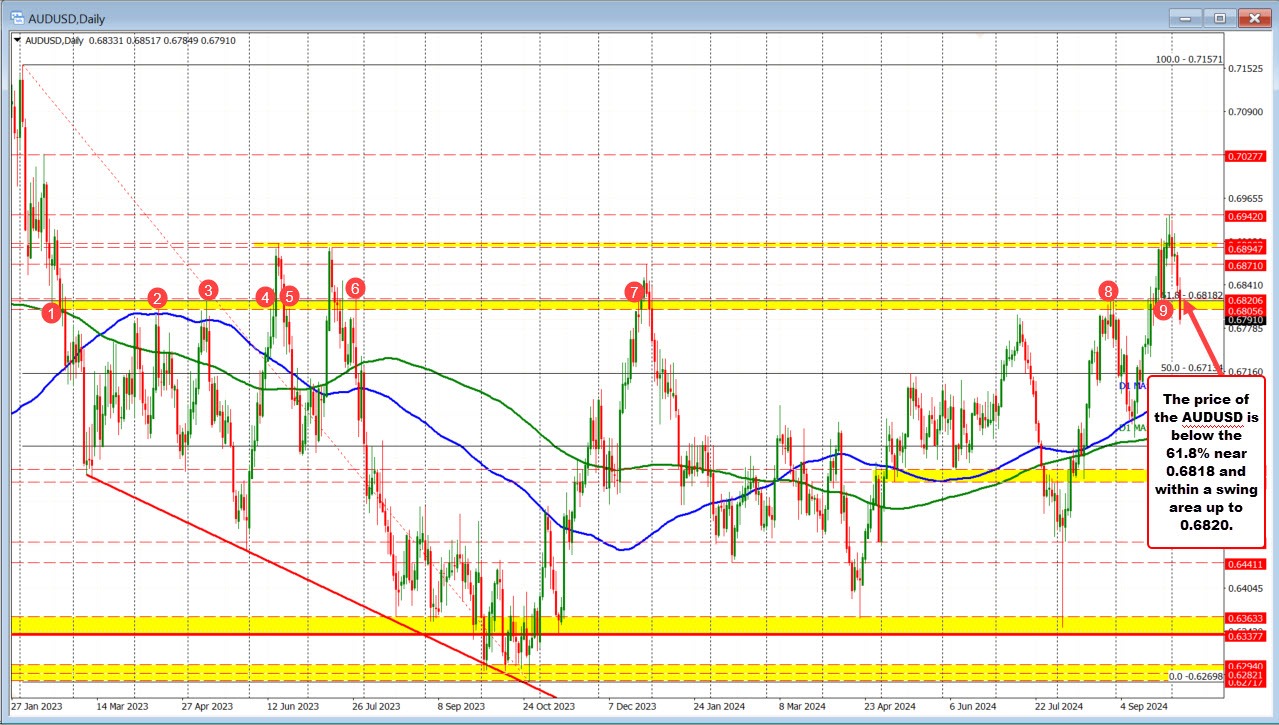Viewport: 1279px width, 725px height.
Task: Click marker 5 circle beside marker 4
Action: pos(288,297)
